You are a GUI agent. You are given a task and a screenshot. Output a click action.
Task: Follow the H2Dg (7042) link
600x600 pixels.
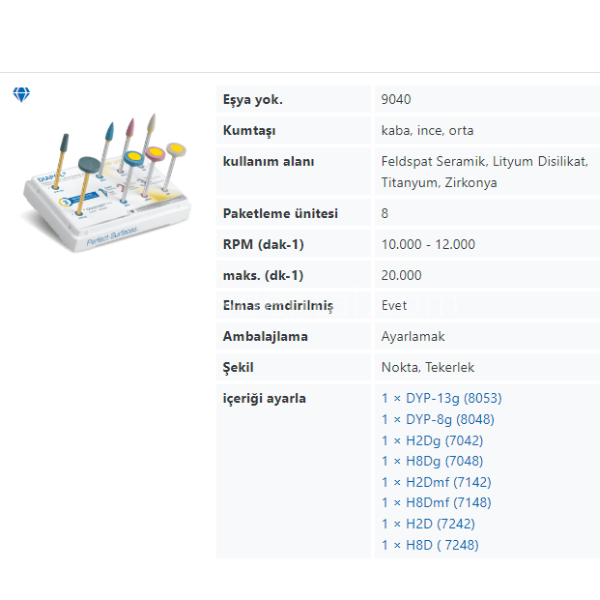click(432, 440)
